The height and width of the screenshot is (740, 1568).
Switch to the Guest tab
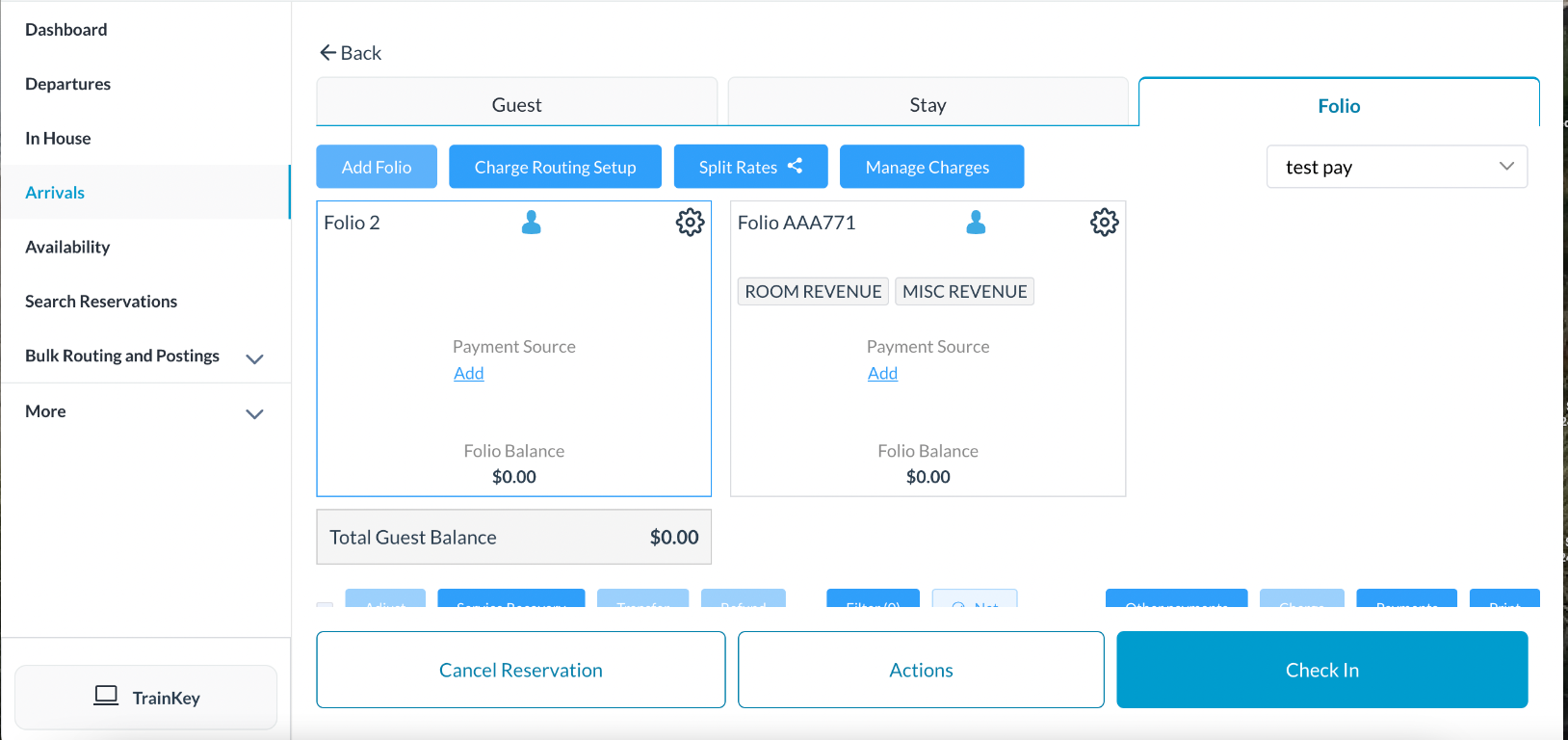tap(516, 104)
